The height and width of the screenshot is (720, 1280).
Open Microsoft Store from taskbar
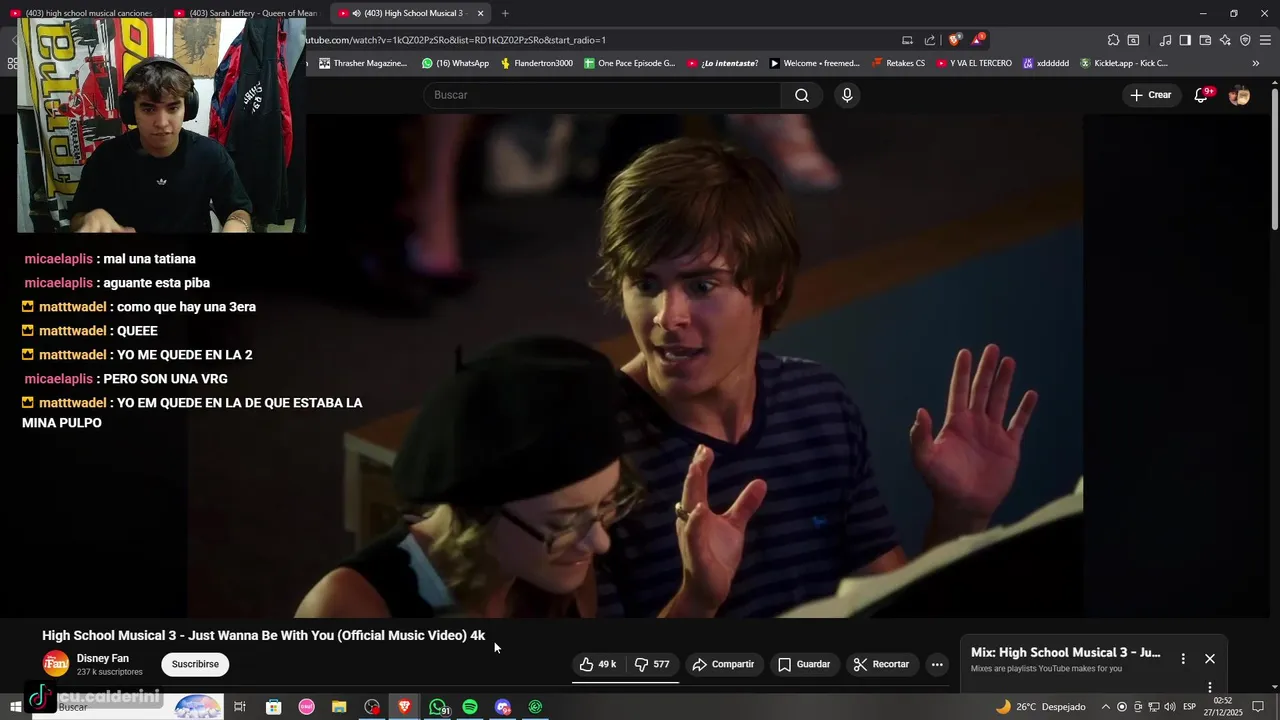tap(273, 707)
